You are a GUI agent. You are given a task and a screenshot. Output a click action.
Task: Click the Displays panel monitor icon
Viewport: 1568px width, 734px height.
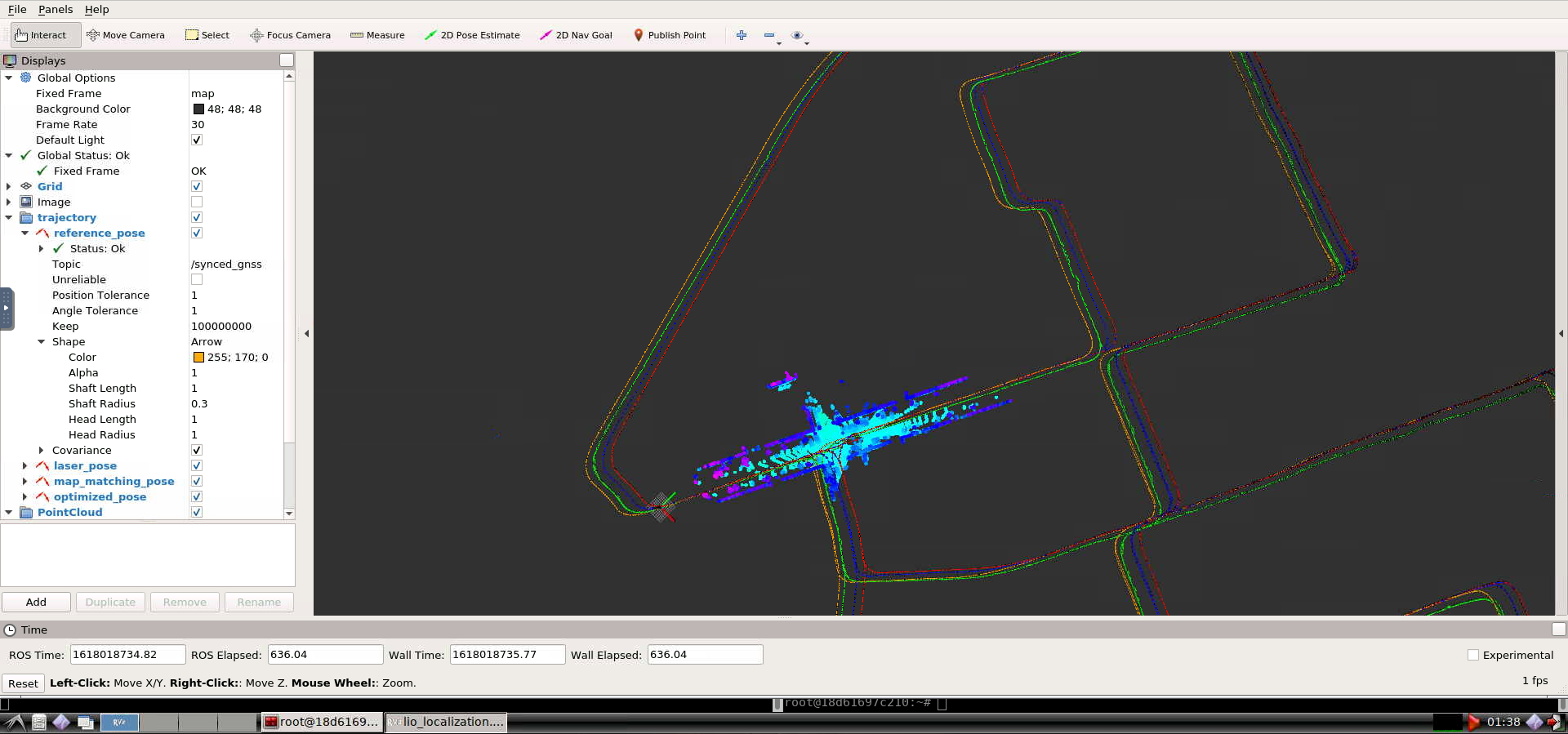[x=10, y=60]
